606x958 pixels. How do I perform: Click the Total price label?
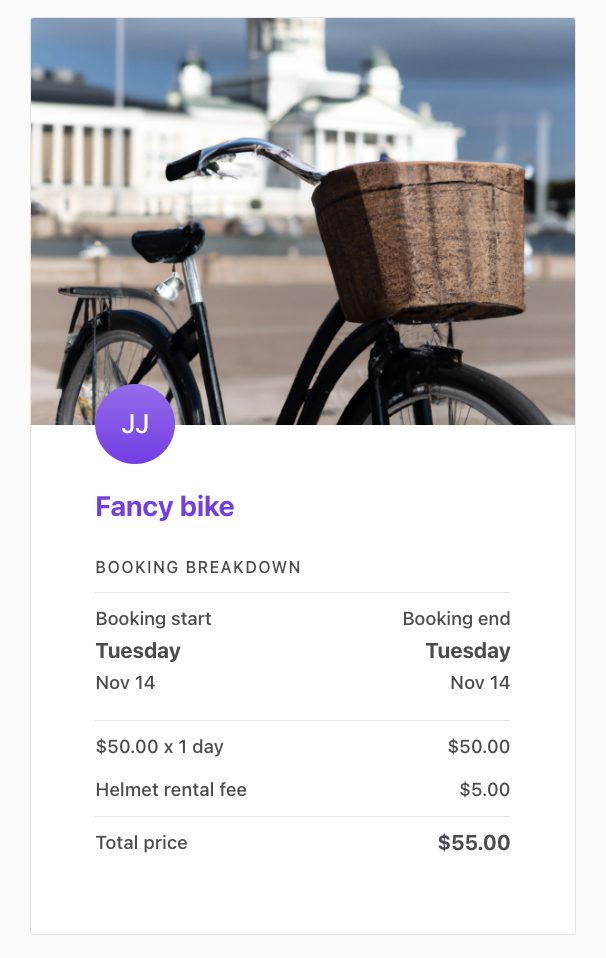click(141, 842)
